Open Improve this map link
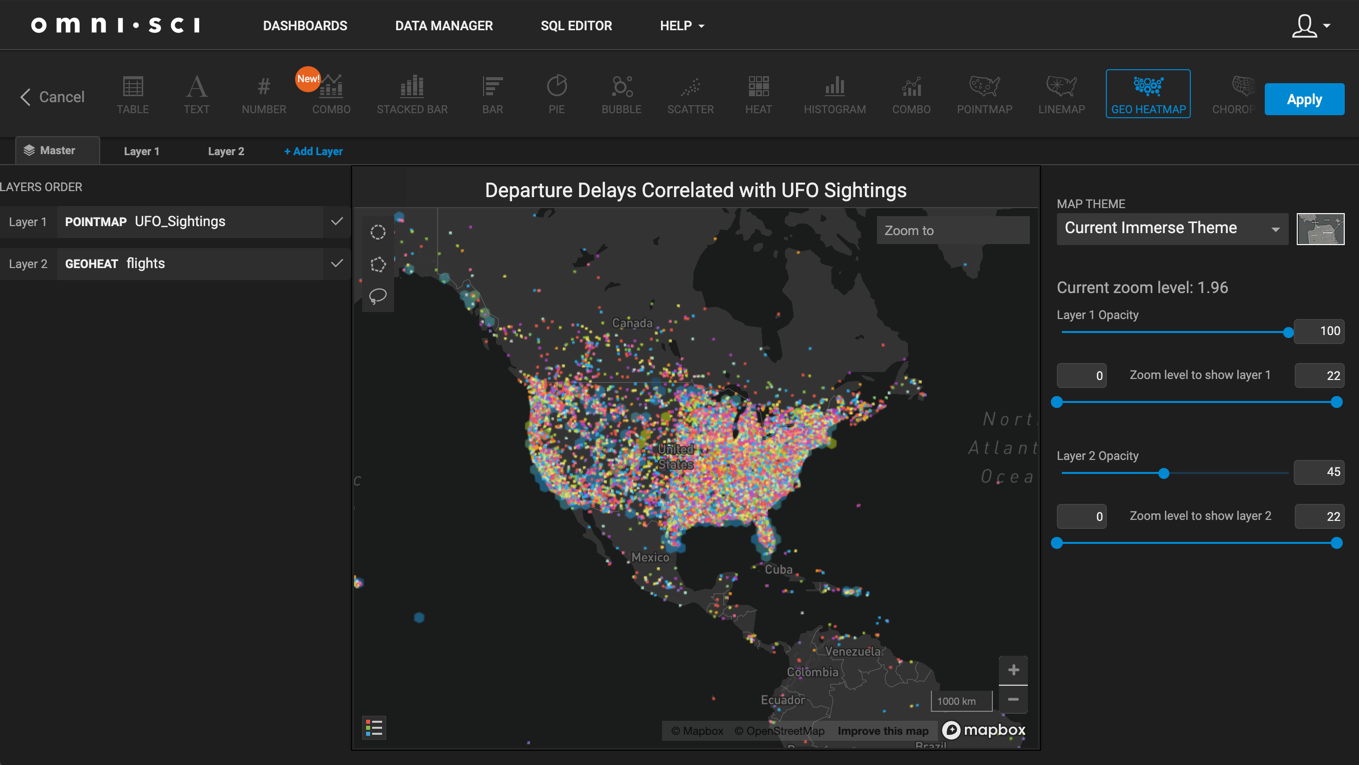 [x=883, y=731]
